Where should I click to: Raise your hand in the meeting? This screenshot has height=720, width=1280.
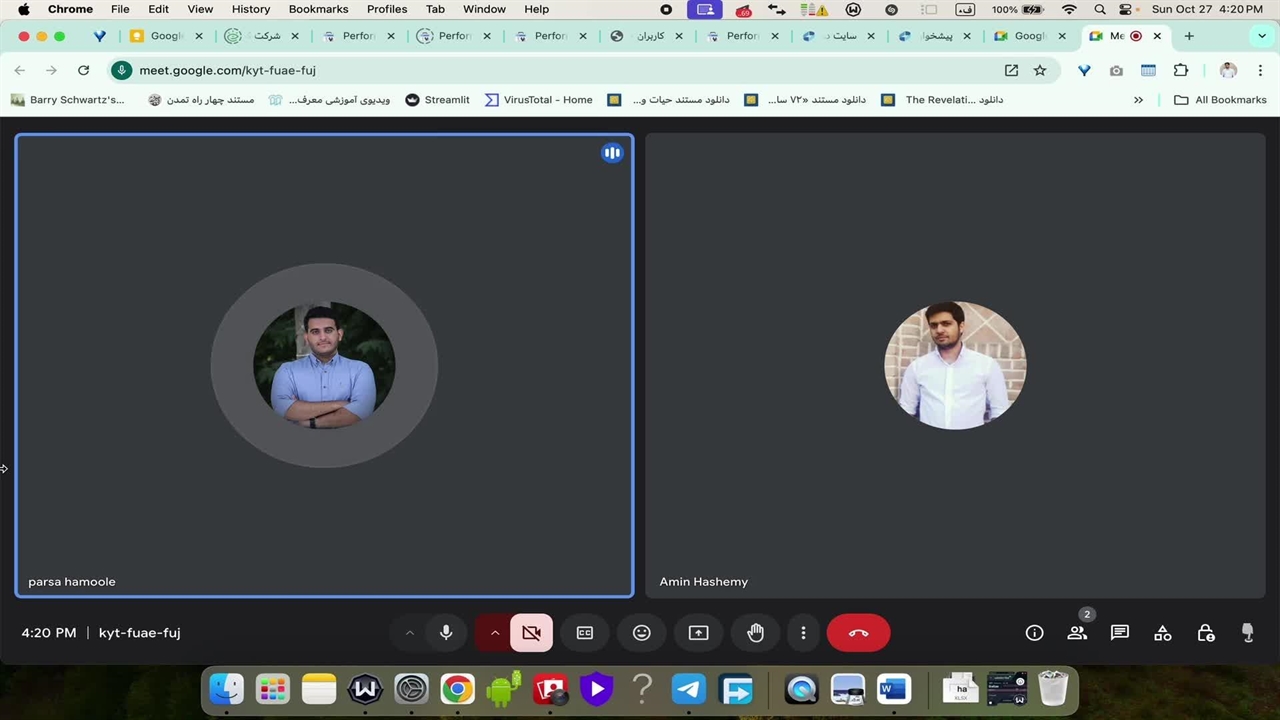click(x=755, y=633)
